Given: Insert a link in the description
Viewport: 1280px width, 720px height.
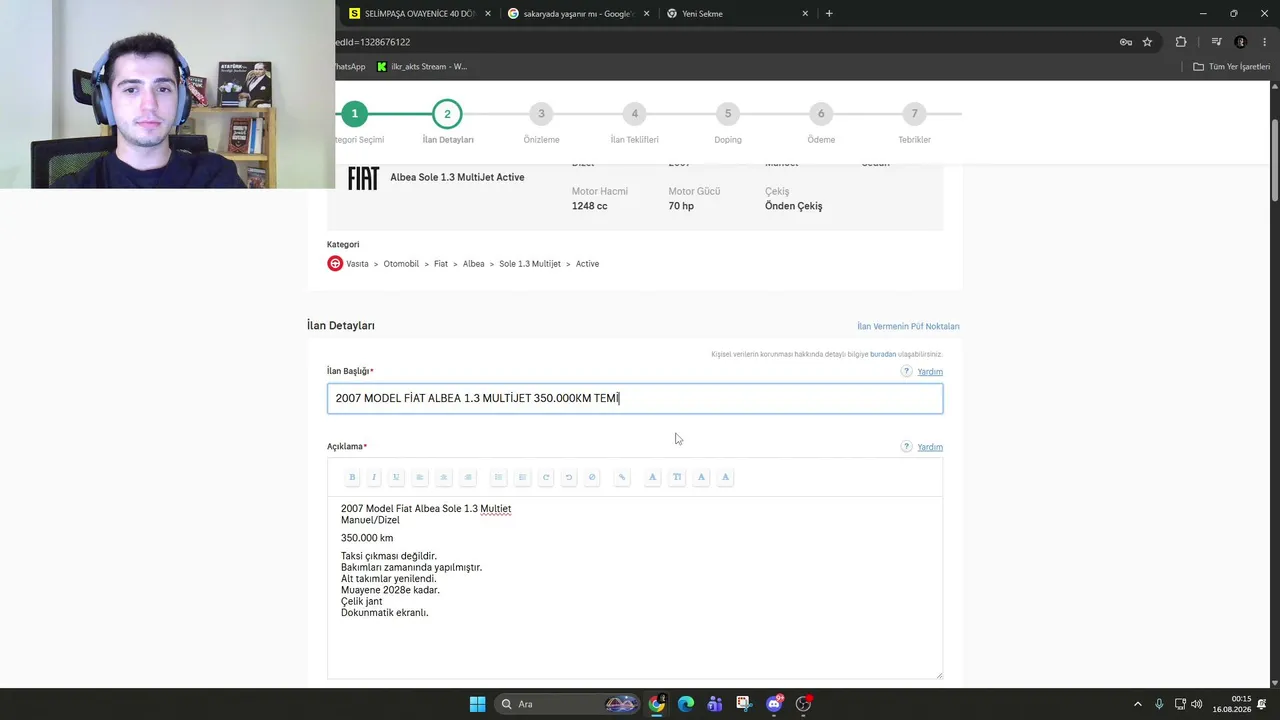Looking at the screenshot, I should pos(622,477).
